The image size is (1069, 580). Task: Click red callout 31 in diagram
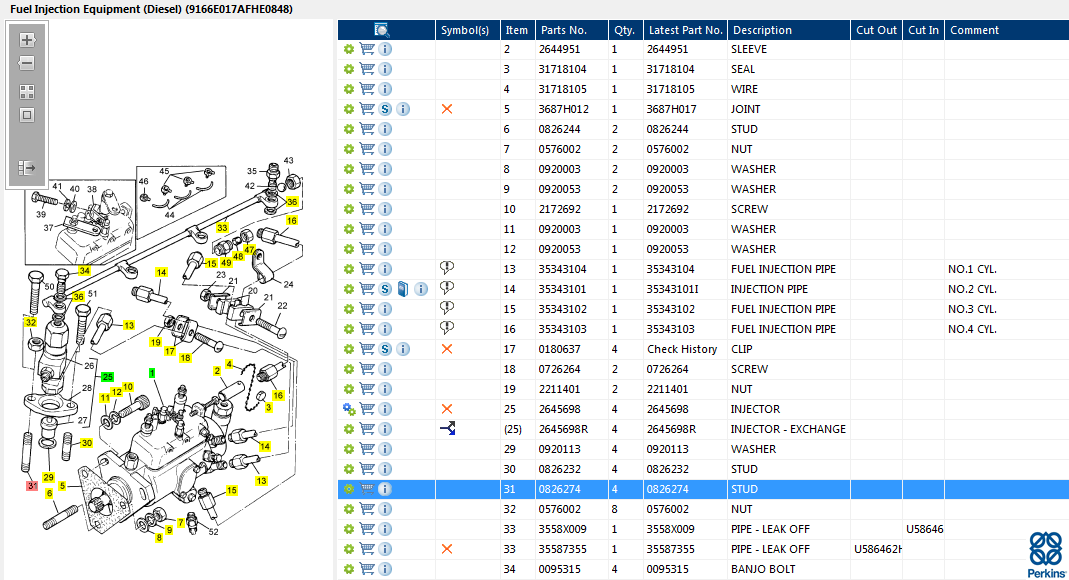[x=32, y=486]
